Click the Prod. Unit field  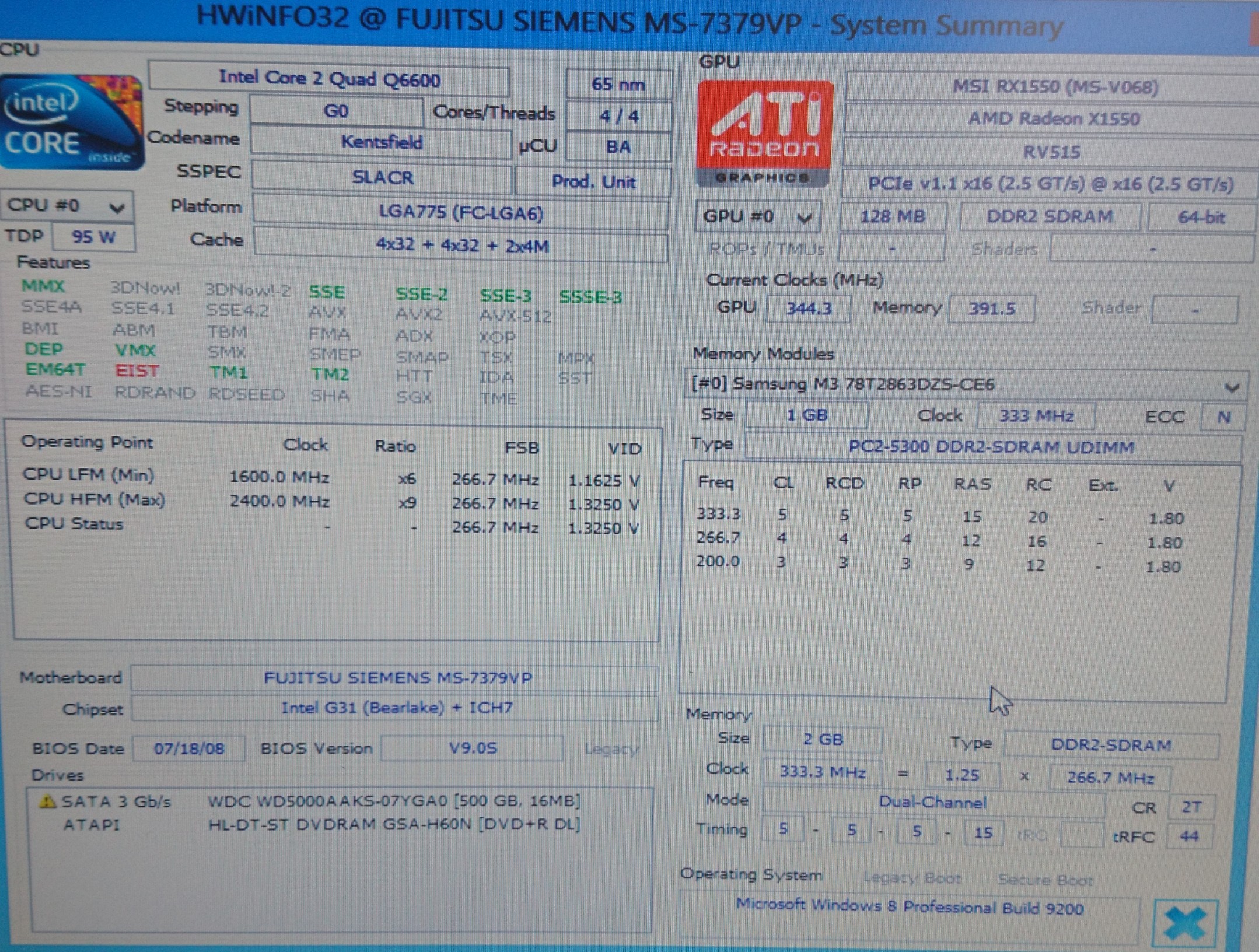coord(593,182)
